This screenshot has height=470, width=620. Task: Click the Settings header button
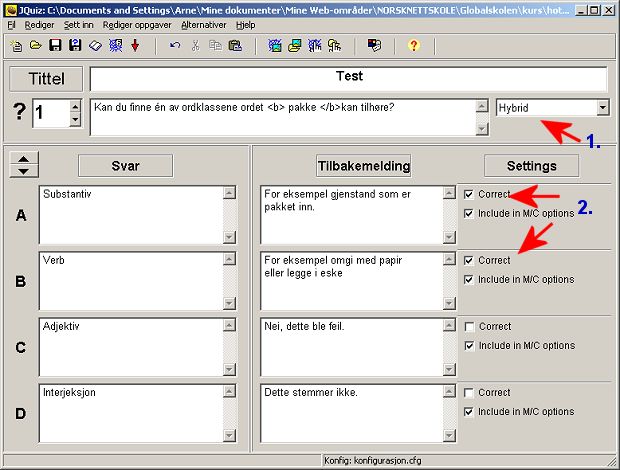(x=531, y=166)
